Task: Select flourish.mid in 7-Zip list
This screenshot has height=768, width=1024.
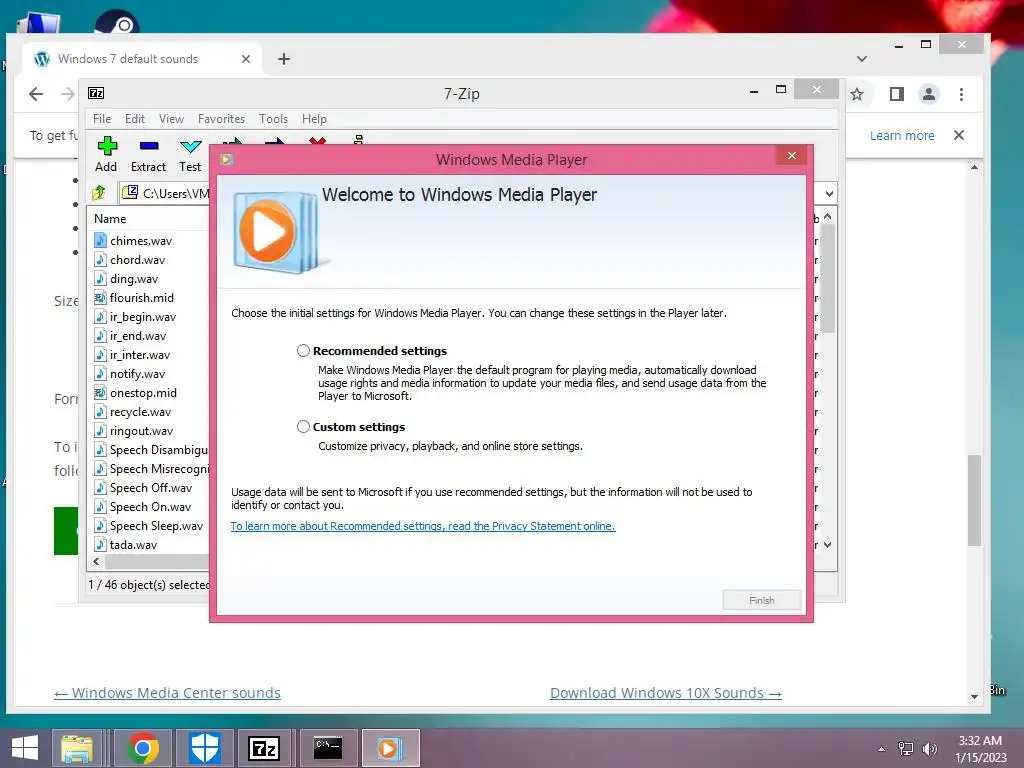Action: pyautogui.click(x=142, y=298)
